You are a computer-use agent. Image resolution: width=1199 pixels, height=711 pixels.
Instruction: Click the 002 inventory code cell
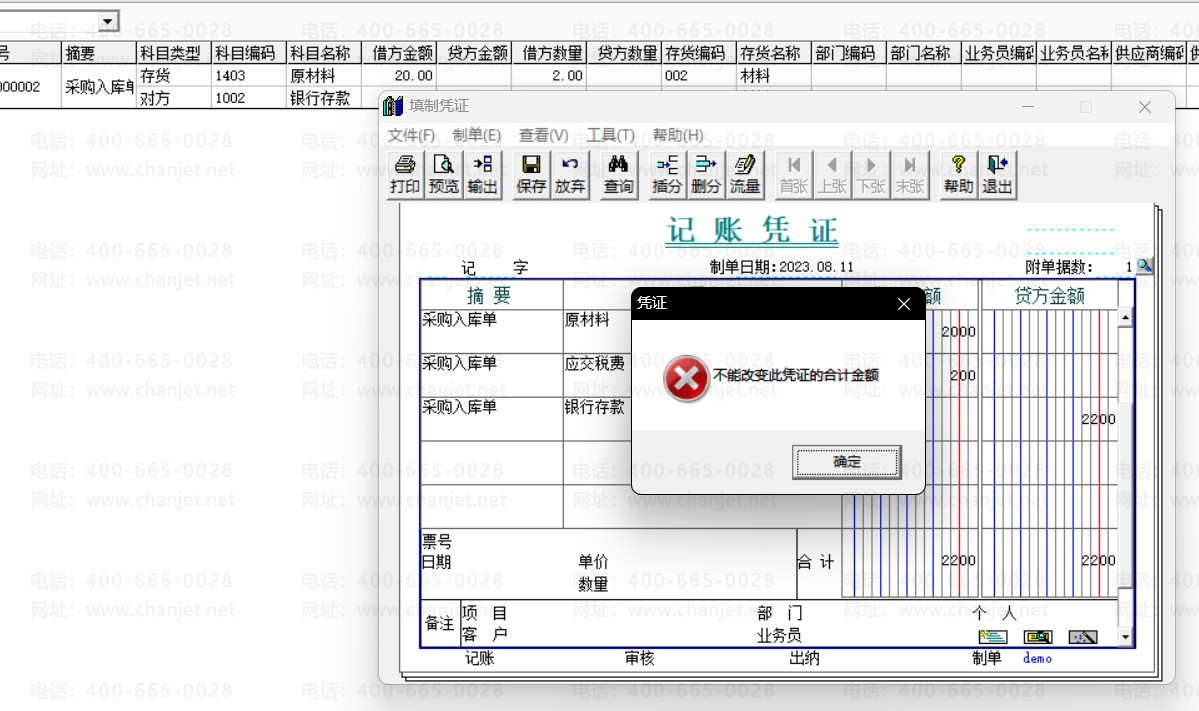(698, 75)
